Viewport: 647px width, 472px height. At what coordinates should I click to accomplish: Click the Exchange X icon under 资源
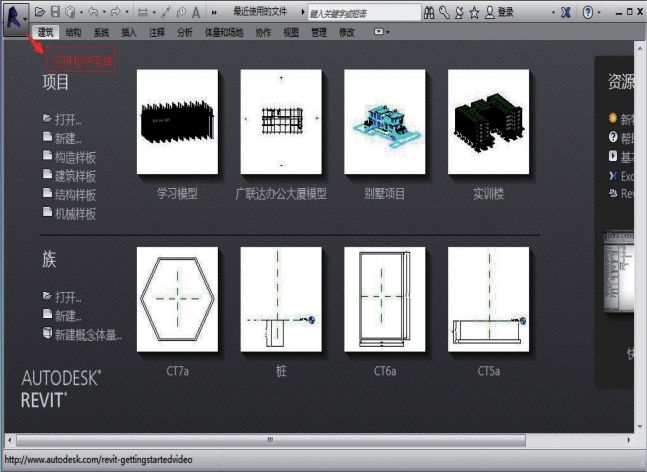click(x=613, y=175)
